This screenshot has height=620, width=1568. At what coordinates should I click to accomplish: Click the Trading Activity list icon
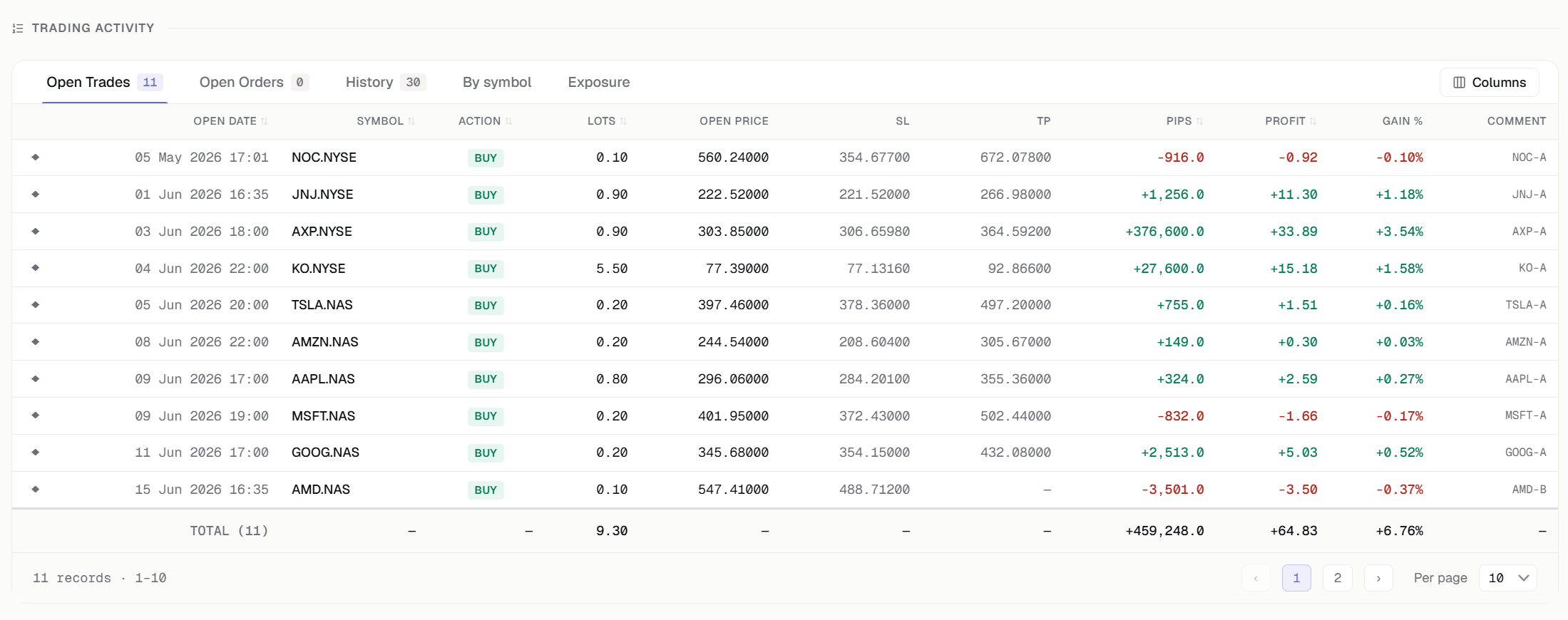tap(18, 29)
